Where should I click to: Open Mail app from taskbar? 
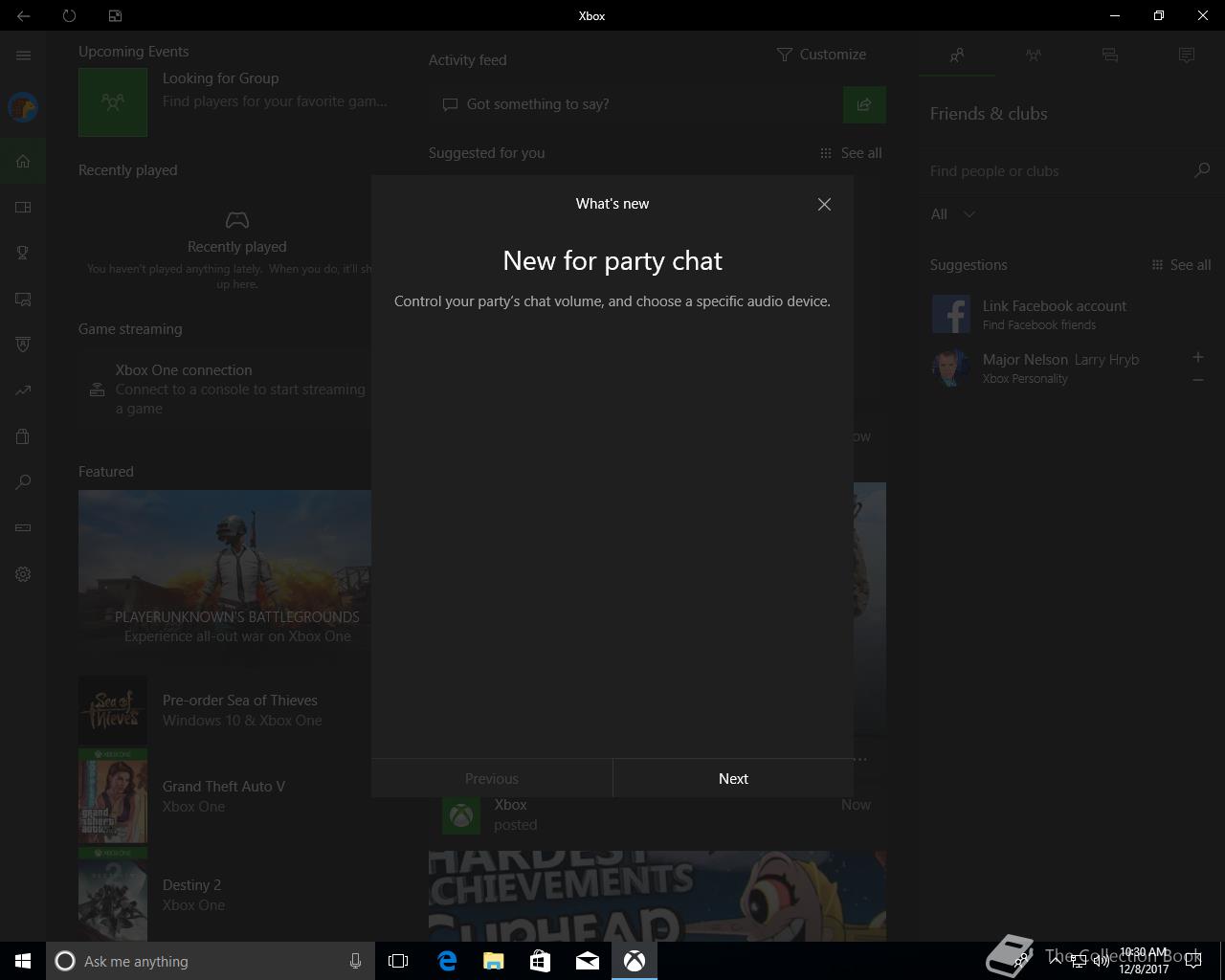(x=587, y=961)
